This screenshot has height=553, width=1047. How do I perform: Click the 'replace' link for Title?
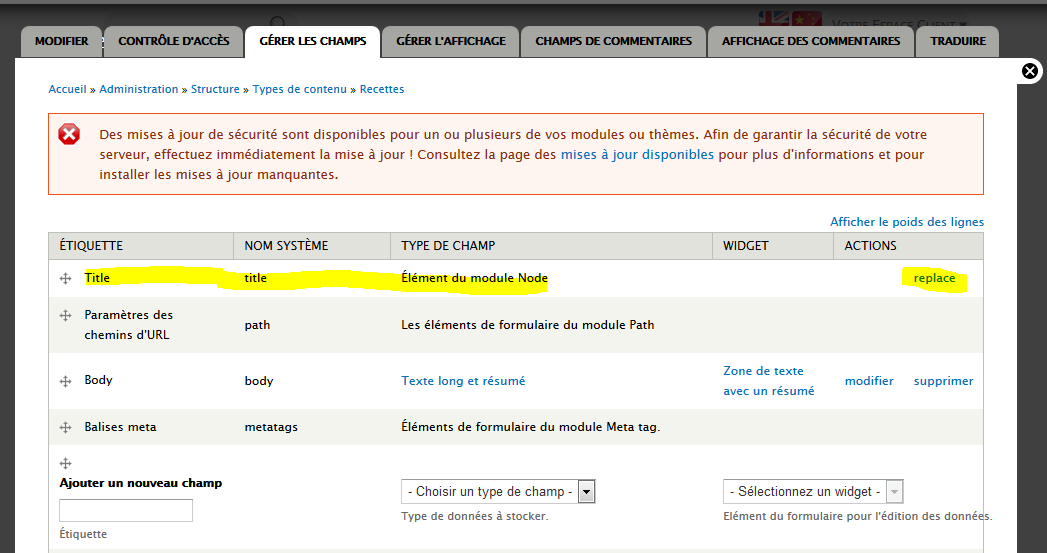(934, 278)
